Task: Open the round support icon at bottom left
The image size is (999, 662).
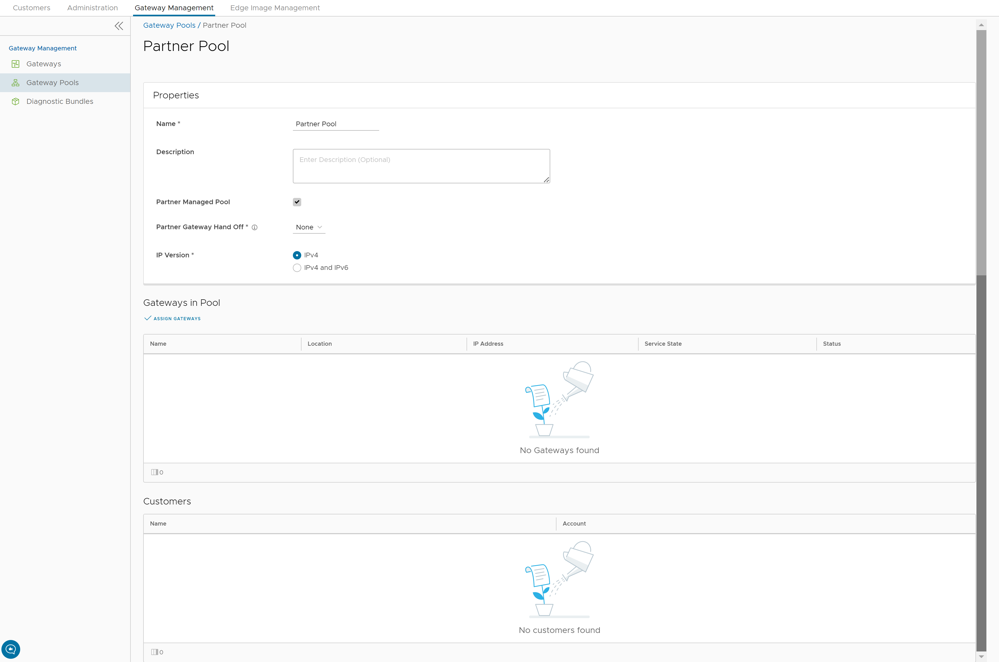Action: tap(11, 649)
